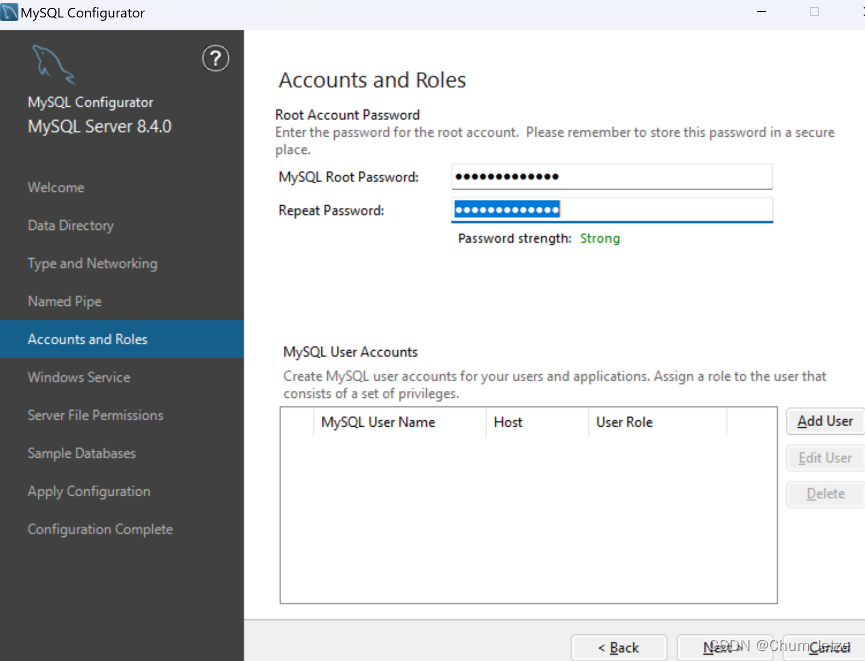Click the Add User button
Screen dimensions: 865x661
(x=826, y=421)
